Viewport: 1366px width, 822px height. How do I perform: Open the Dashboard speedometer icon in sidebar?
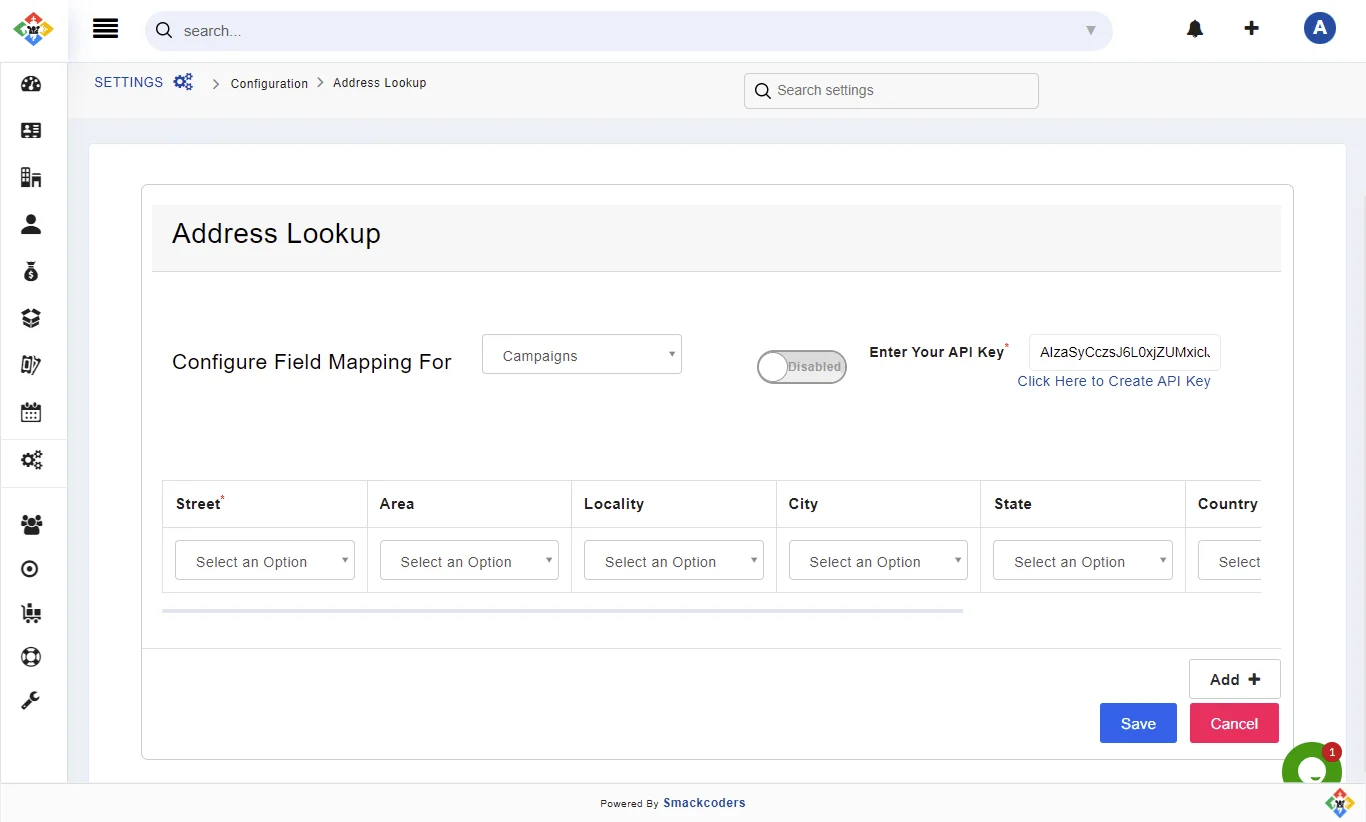pos(30,84)
